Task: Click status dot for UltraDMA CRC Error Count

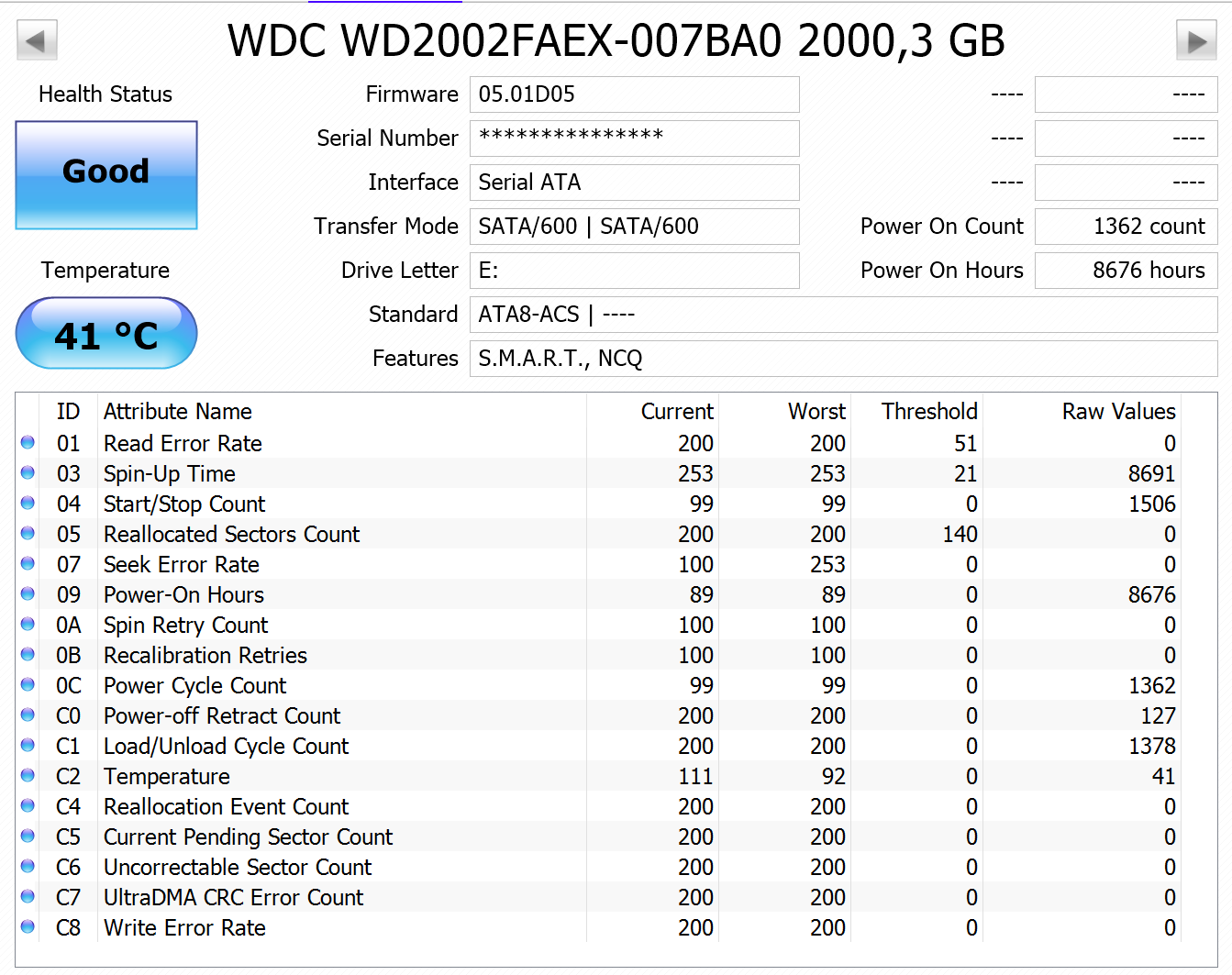Action: [x=28, y=896]
